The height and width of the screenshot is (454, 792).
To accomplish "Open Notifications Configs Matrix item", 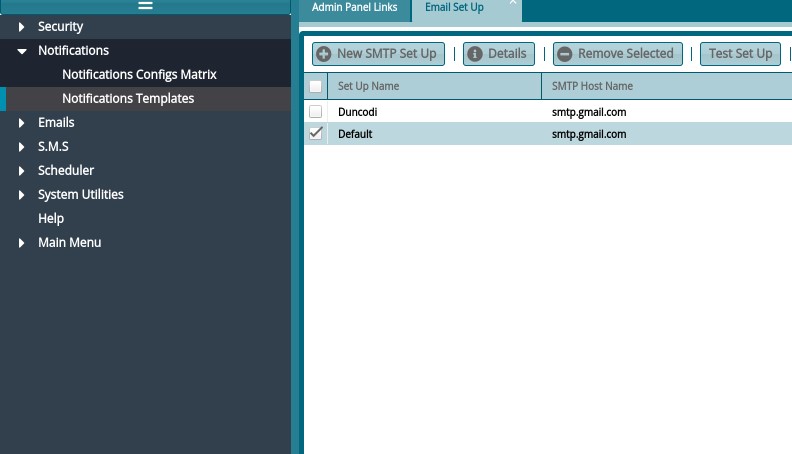I will tap(139, 75).
